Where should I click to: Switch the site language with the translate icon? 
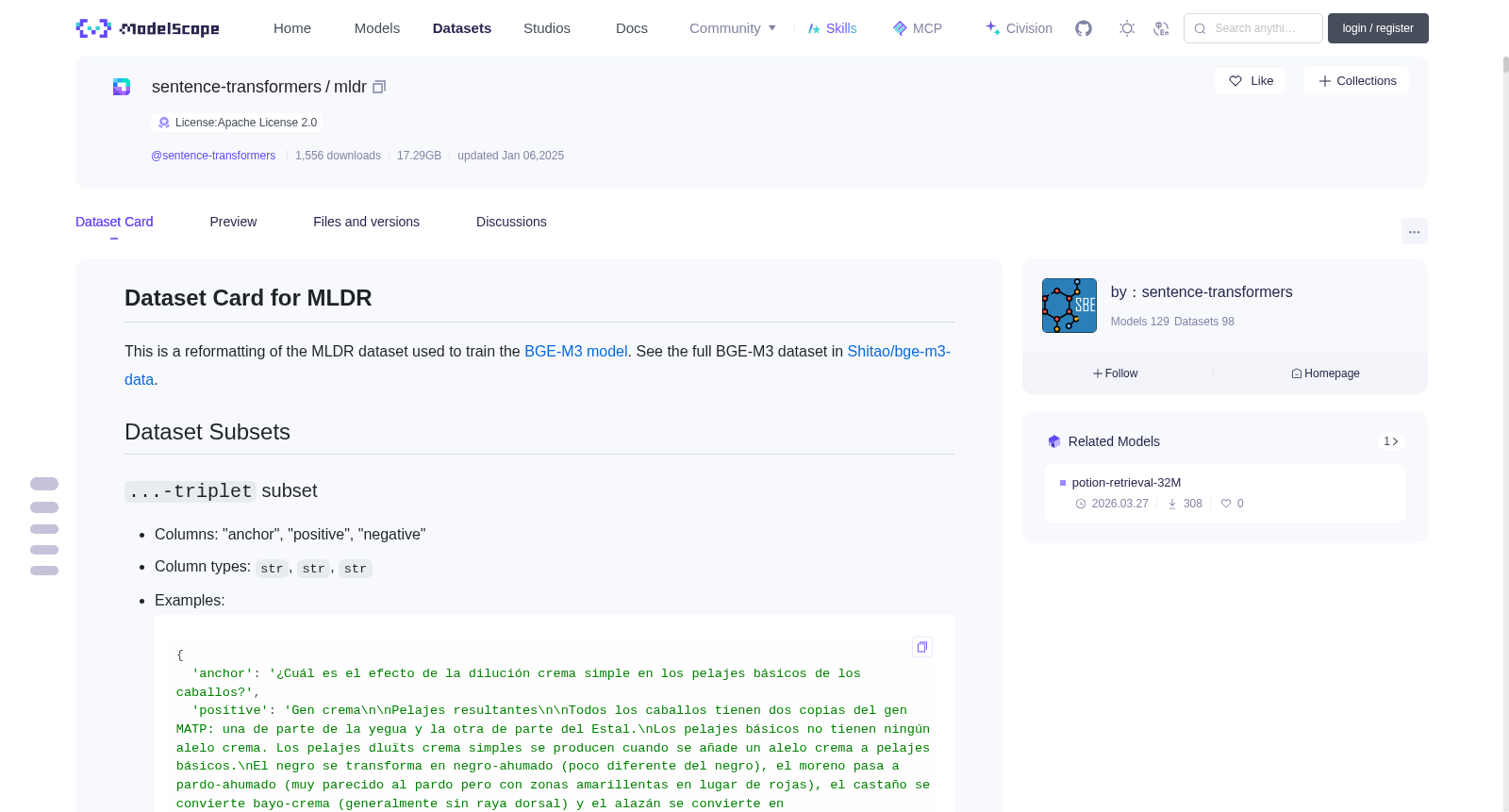[1161, 28]
